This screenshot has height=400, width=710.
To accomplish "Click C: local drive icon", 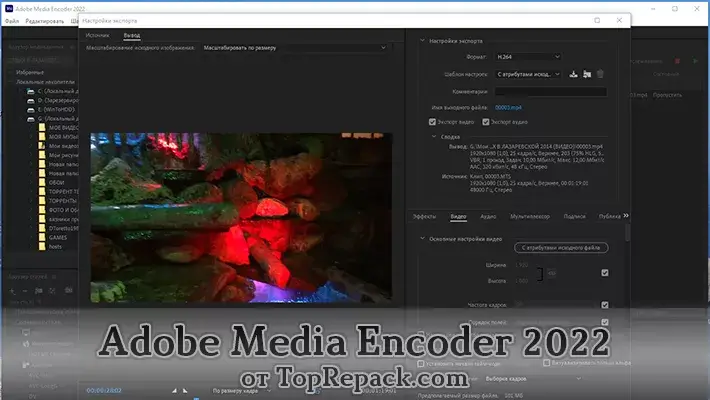I will [31, 92].
